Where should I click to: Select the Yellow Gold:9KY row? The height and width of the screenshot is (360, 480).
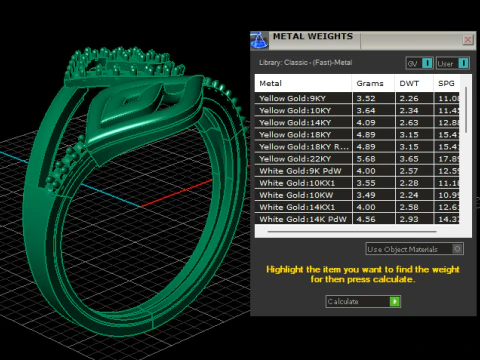point(357,98)
